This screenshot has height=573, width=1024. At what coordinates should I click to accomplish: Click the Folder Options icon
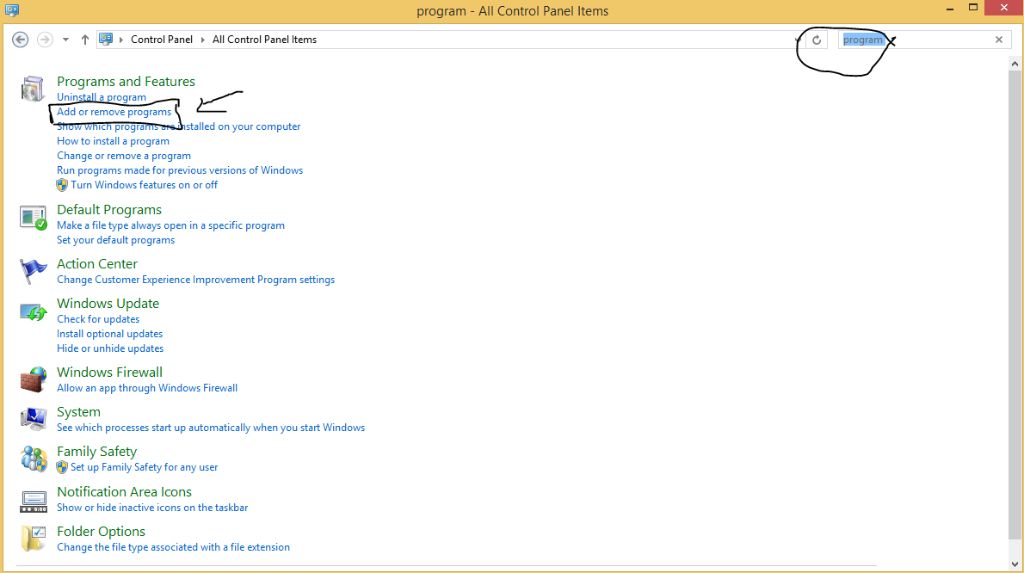(x=33, y=538)
